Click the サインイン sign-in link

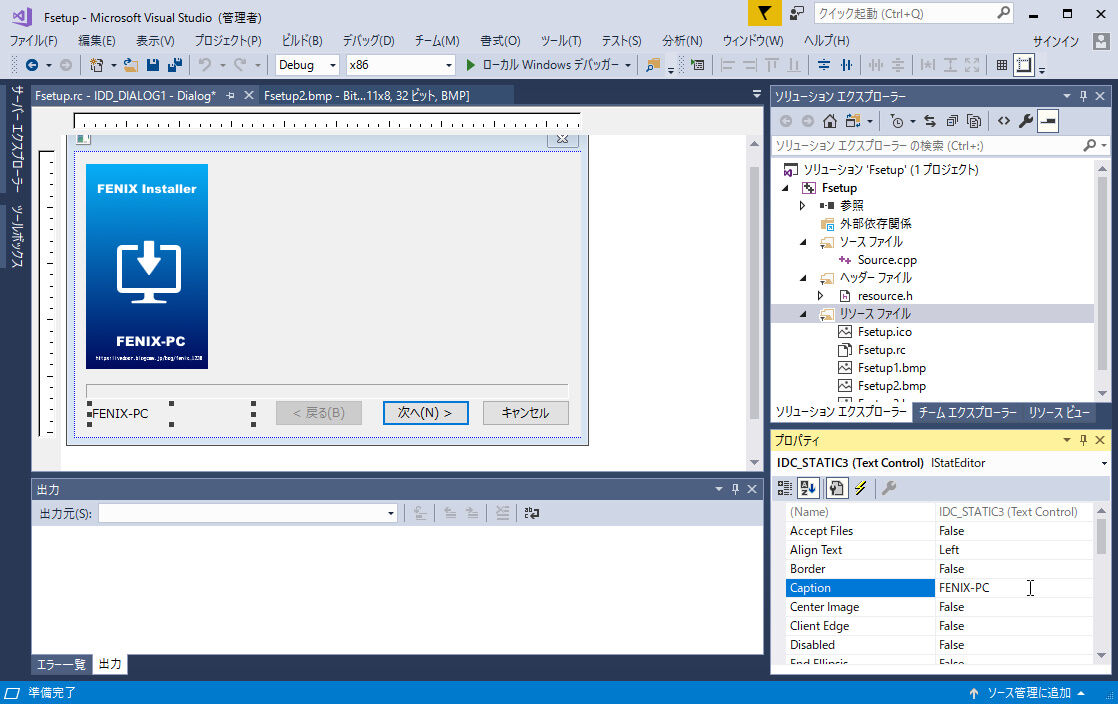click(1055, 41)
